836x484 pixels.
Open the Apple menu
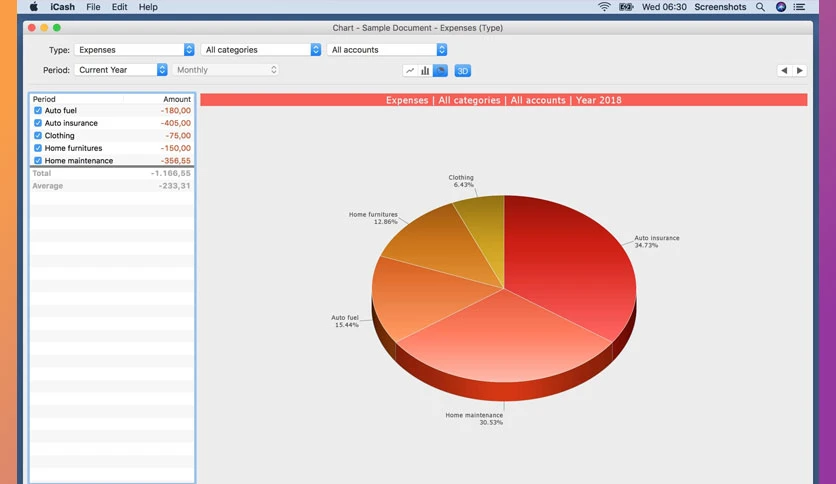(x=34, y=7)
